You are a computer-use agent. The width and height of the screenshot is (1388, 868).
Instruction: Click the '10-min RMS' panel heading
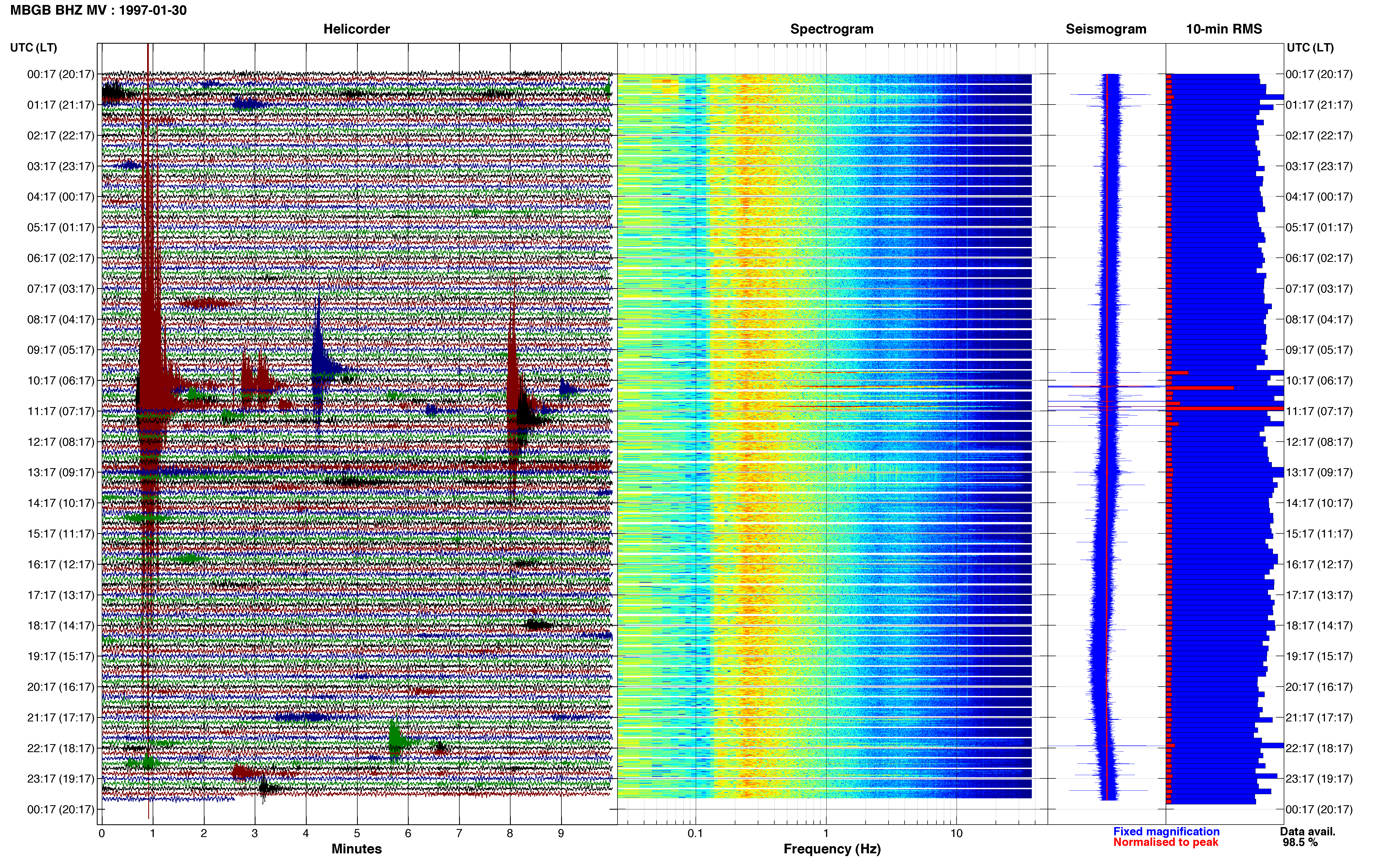1224,29
